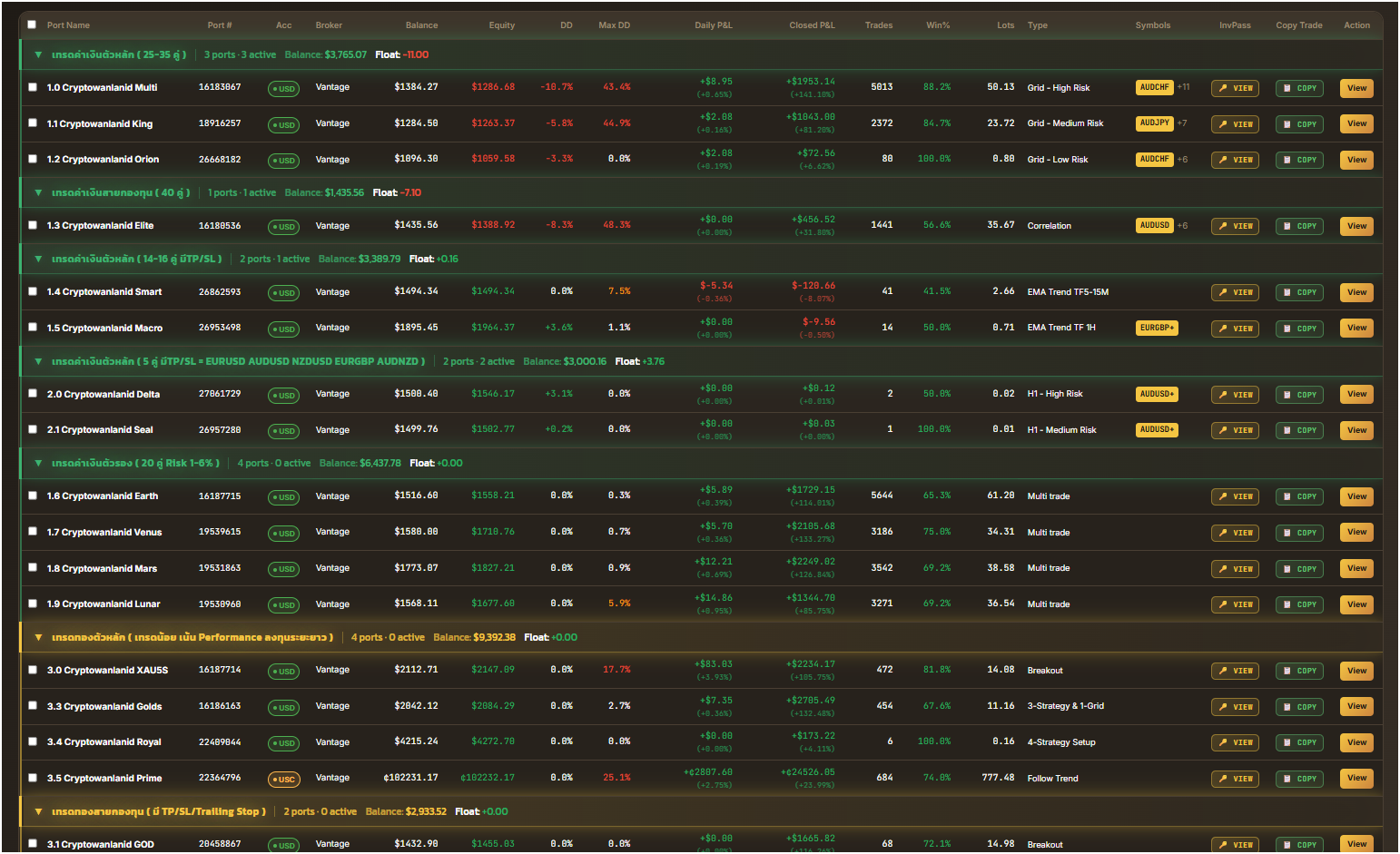
Task: Click port number 22364796 on Prime row
Action: coord(220,778)
